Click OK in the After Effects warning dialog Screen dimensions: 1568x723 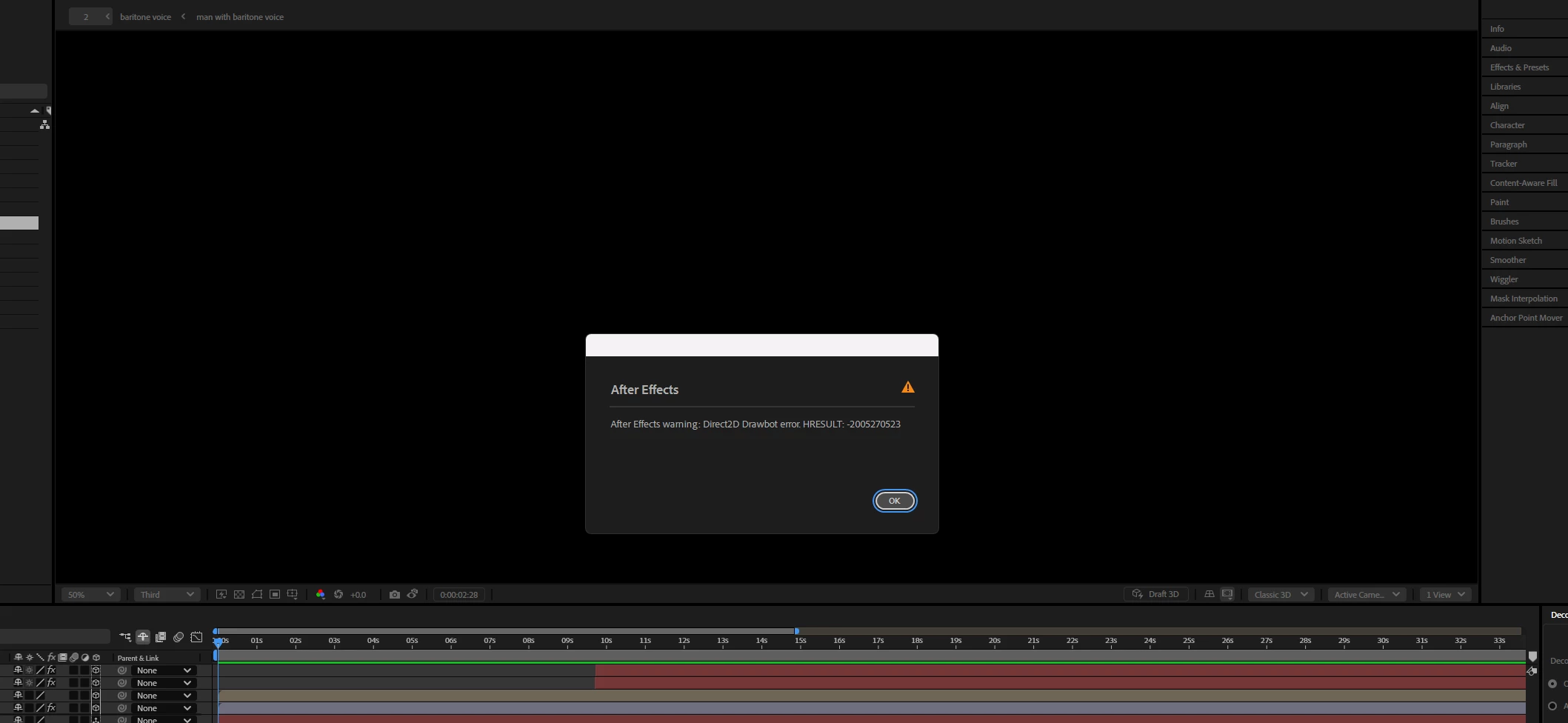point(894,501)
